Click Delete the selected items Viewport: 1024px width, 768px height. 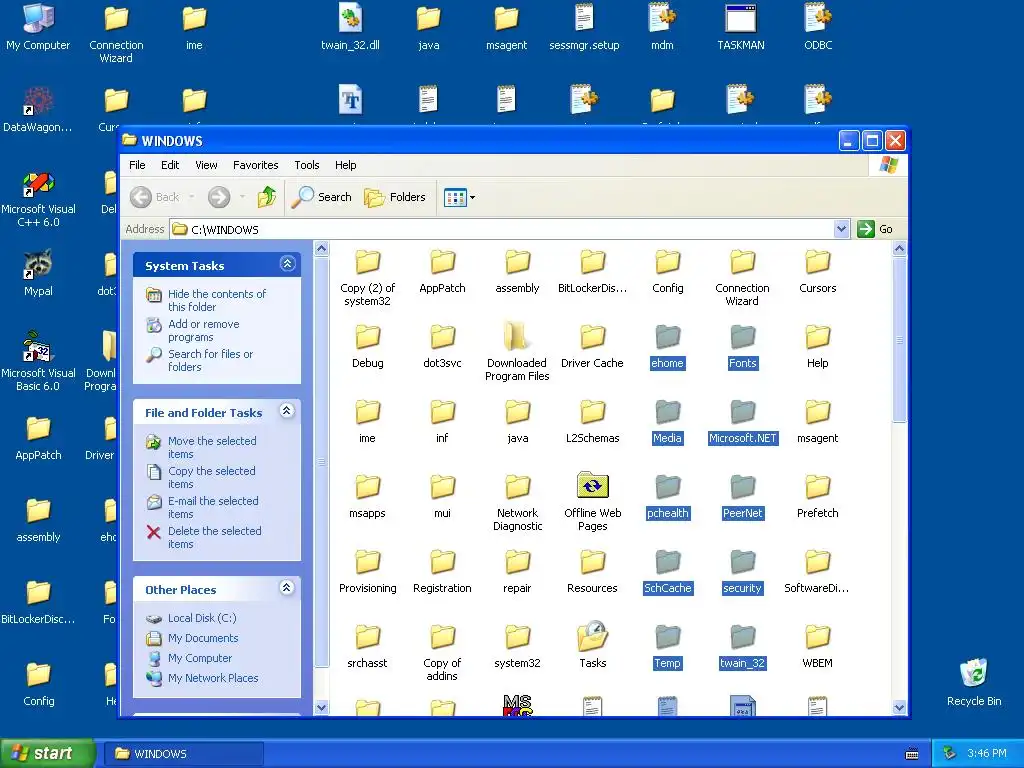pyautogui.click(x=214, y=537)
